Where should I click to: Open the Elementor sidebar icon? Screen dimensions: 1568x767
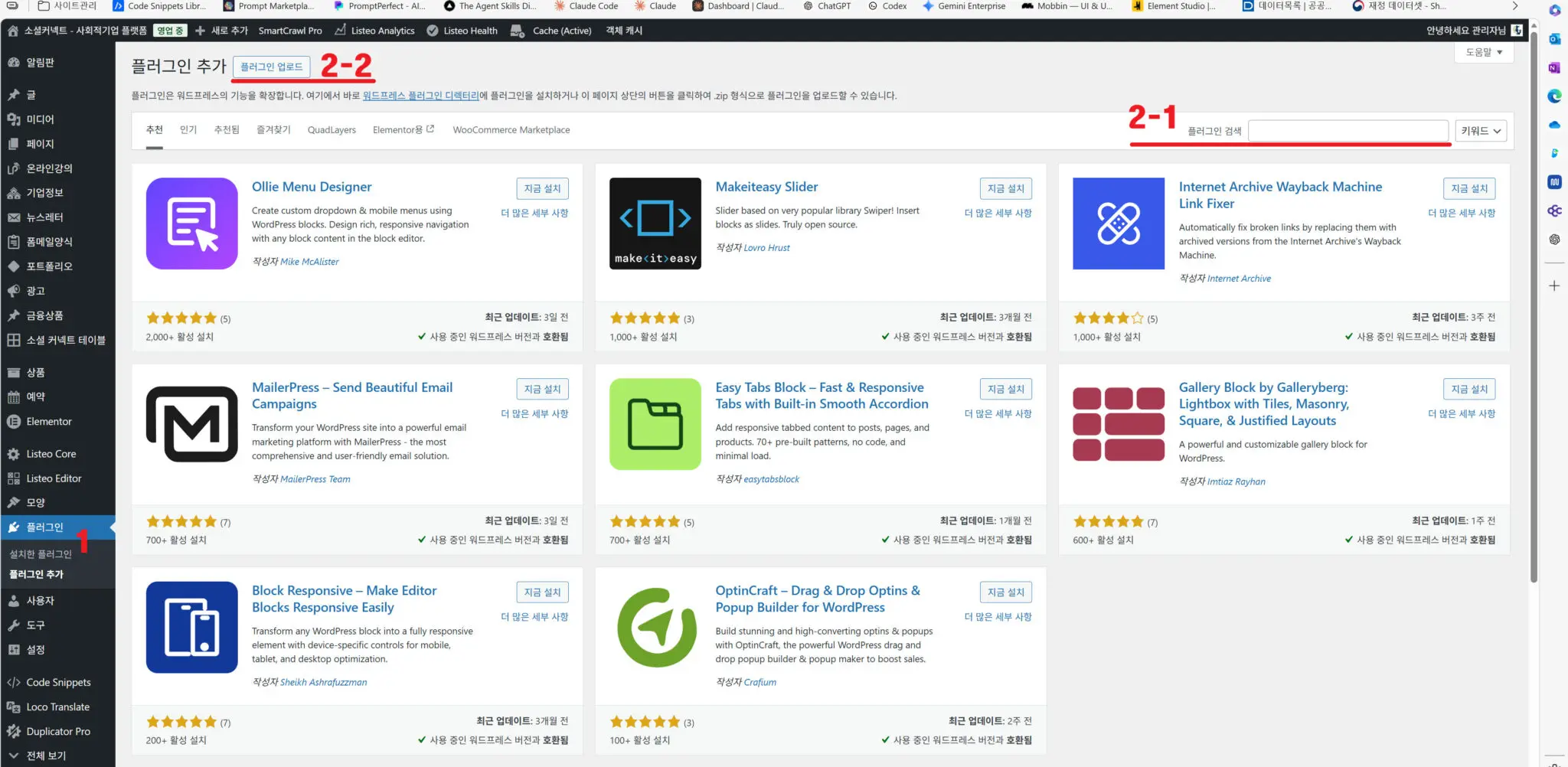pyautogui.click(x=13, y=422)
